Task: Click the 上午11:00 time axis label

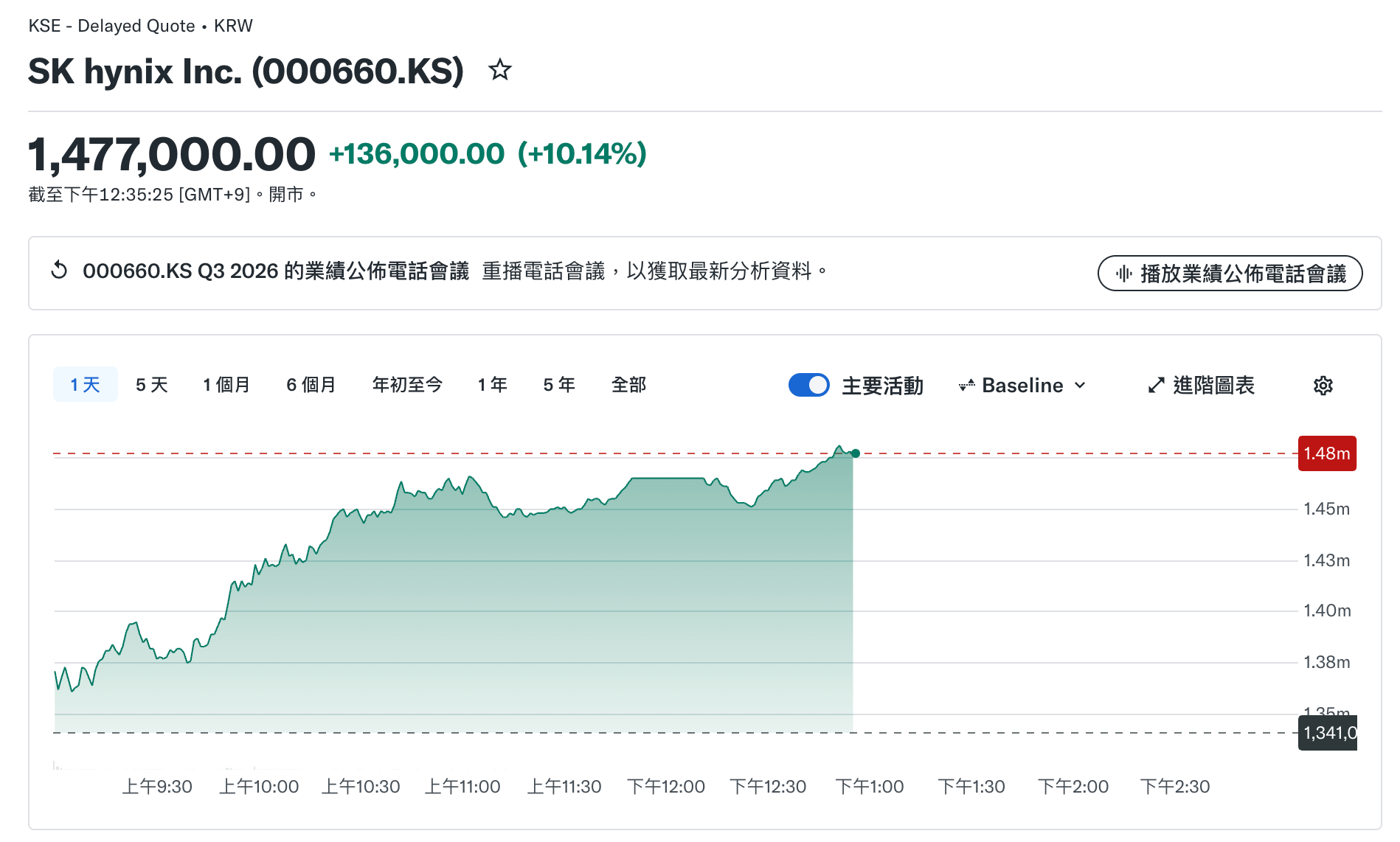Action: 462,787
